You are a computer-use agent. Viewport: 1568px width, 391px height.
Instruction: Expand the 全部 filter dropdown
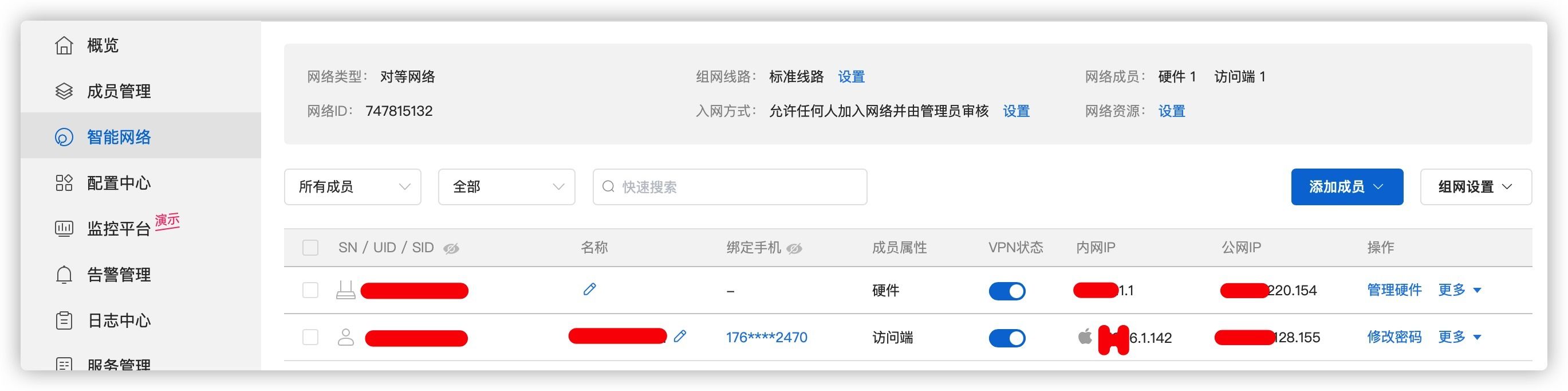506,187
